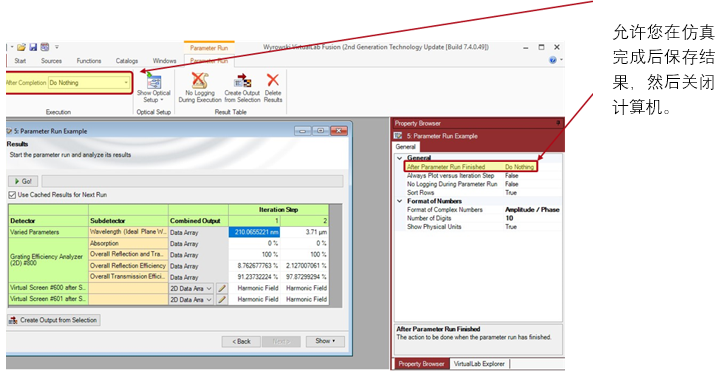Click pencil edit icon for Virtual Screen #600
Screen dimensions: 716x380
[221, 288]
